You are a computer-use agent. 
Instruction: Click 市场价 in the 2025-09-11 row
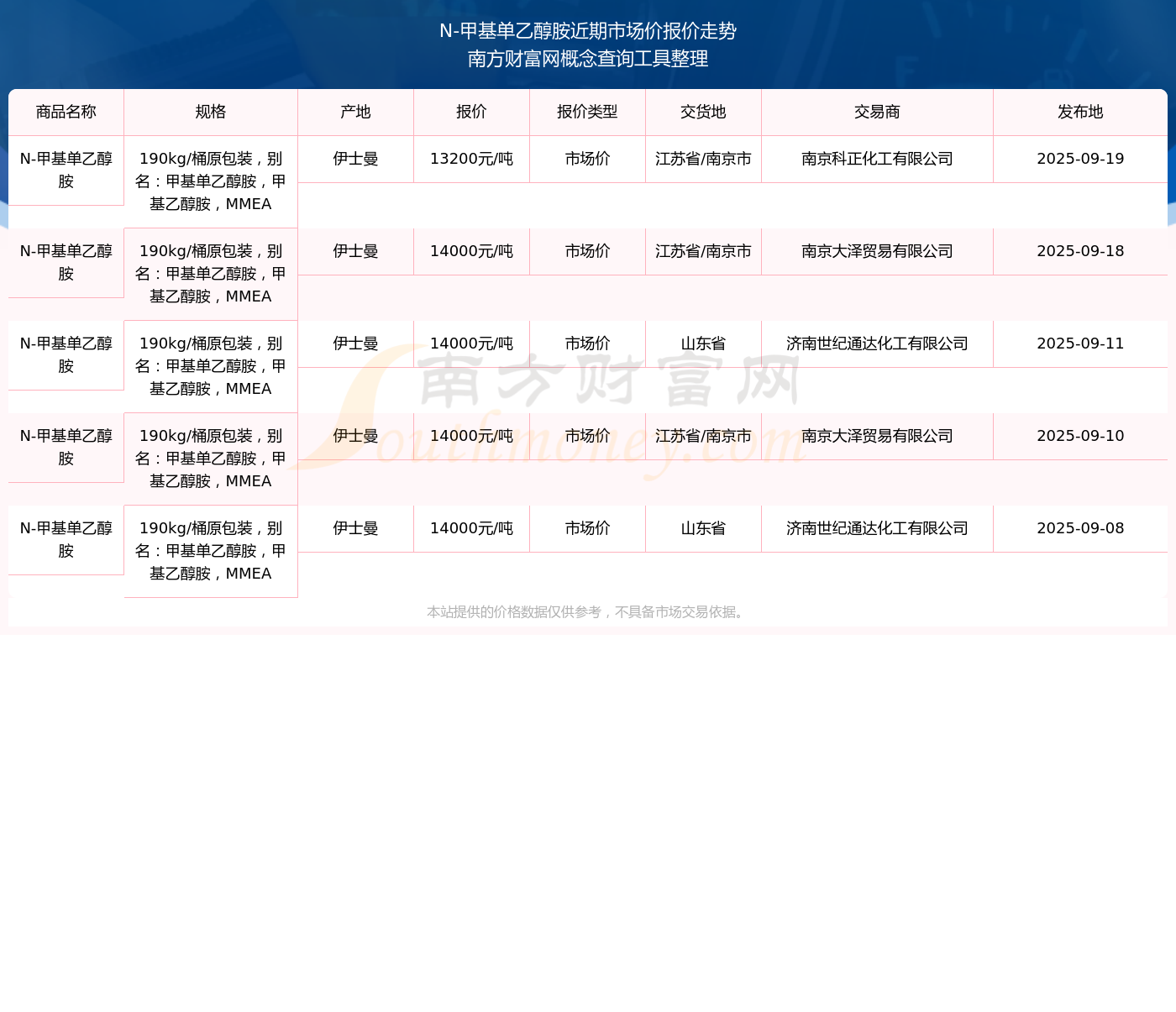point(588,343)
